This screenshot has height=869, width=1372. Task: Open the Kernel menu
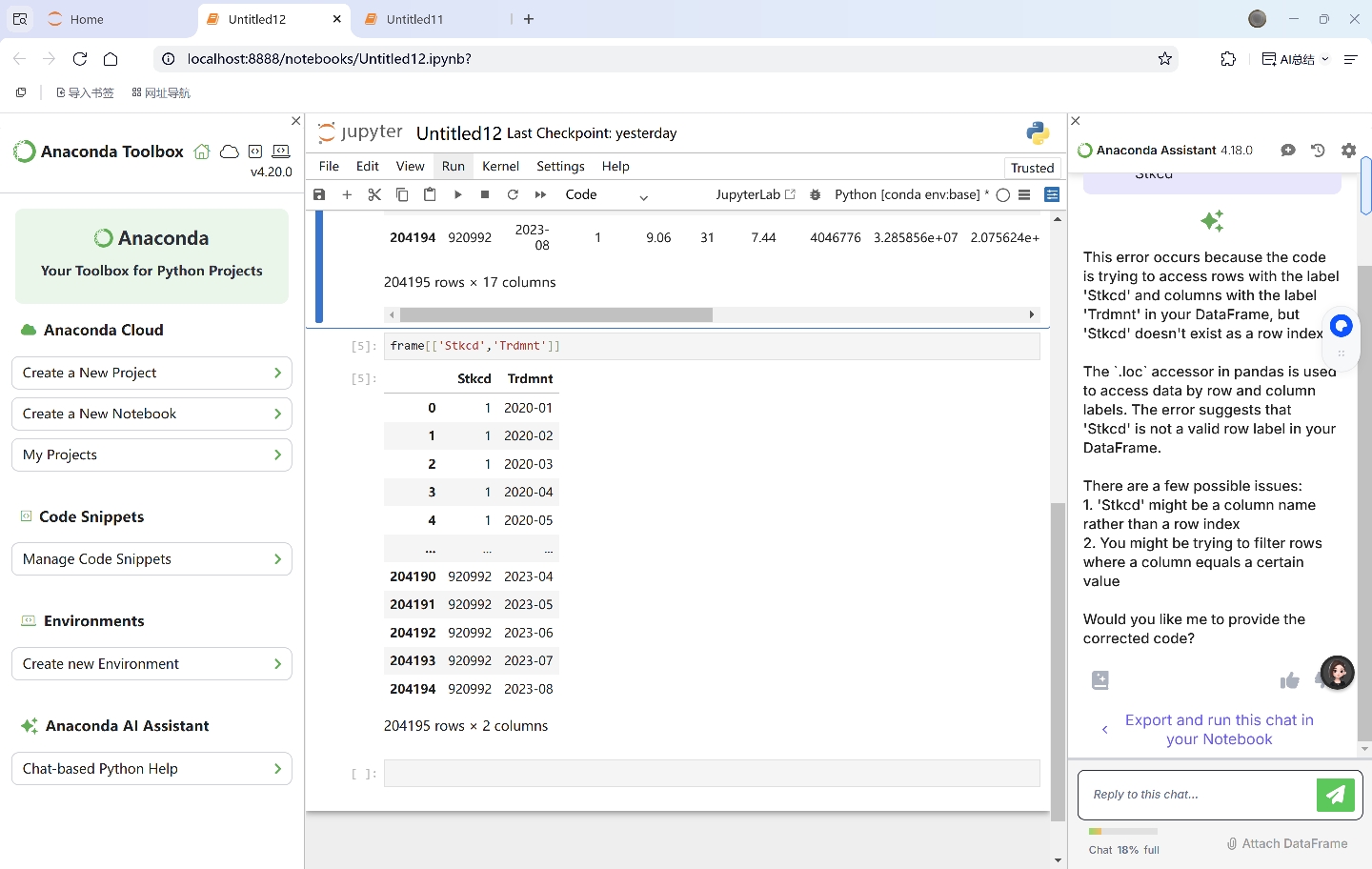click(500, 166)
